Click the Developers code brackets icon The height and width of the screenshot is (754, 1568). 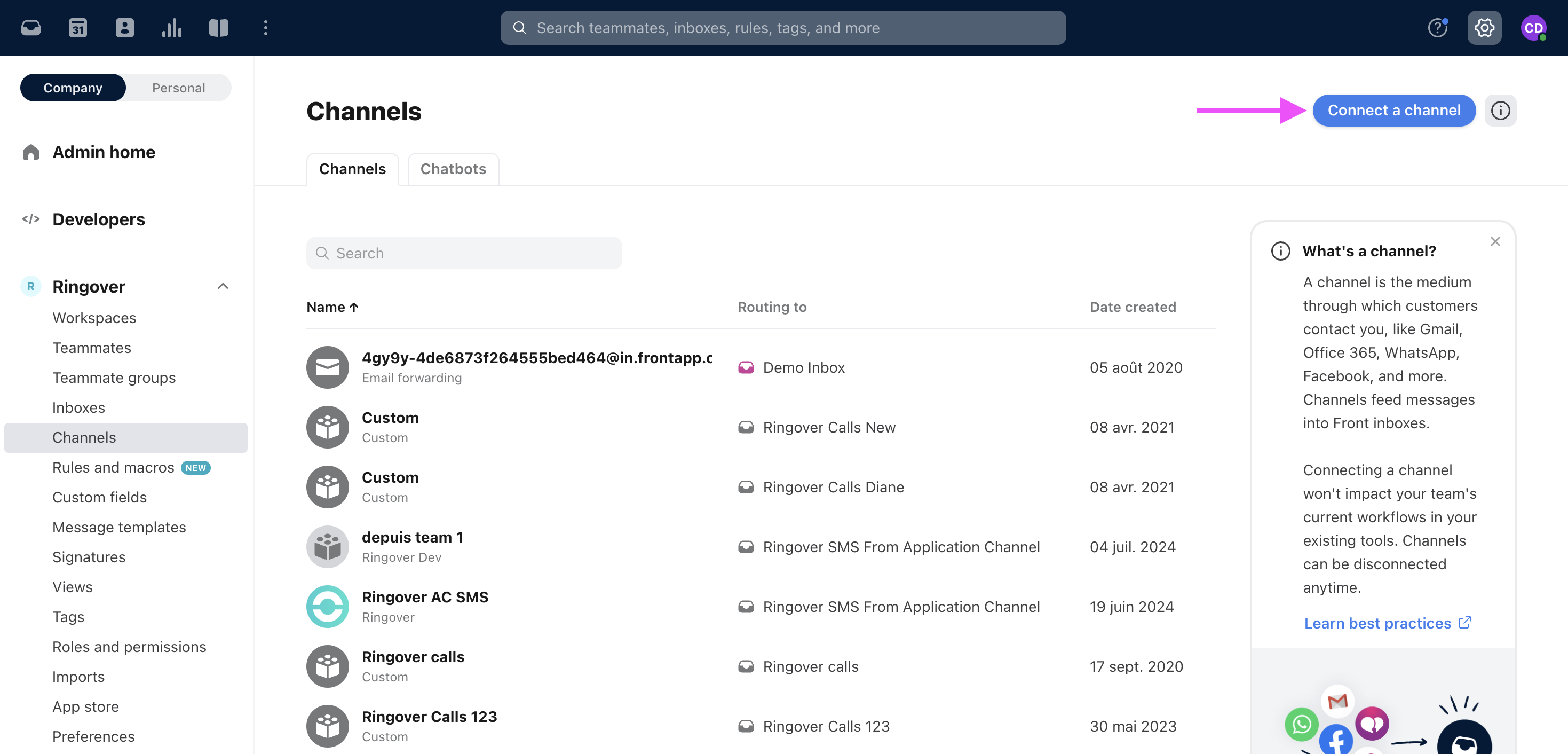pyautogui.click(x=31, y=218)
